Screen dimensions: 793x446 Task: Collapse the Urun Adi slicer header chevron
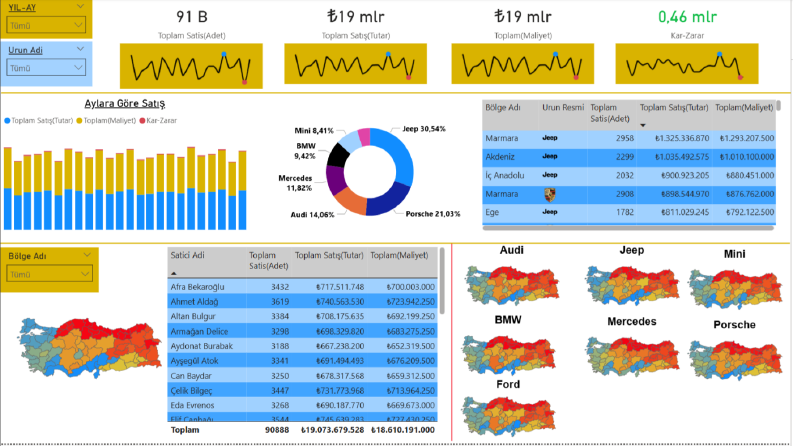pos(80,49)
